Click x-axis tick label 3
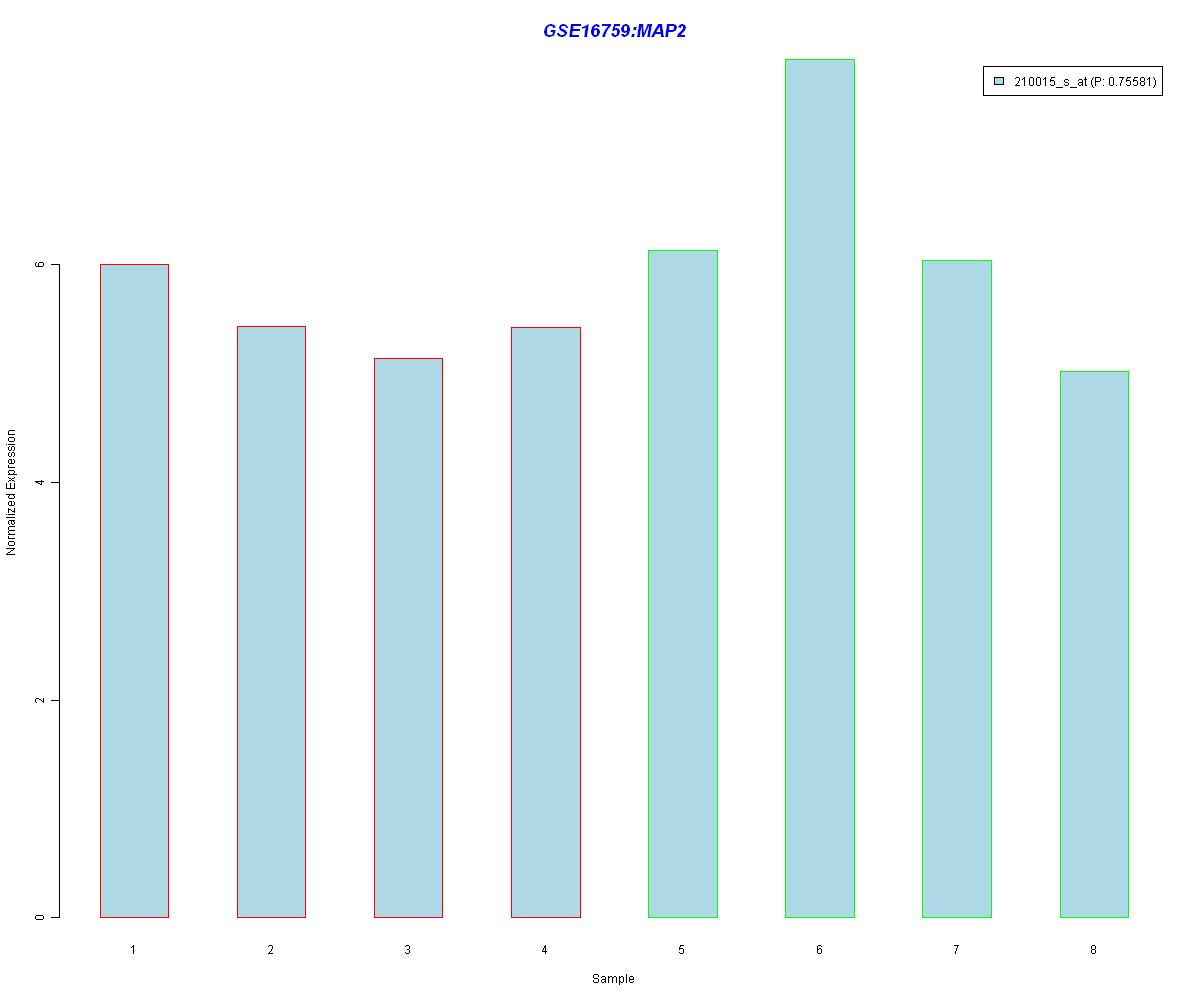Viewport: 1200px width, 1000px height. coord(407,950)
